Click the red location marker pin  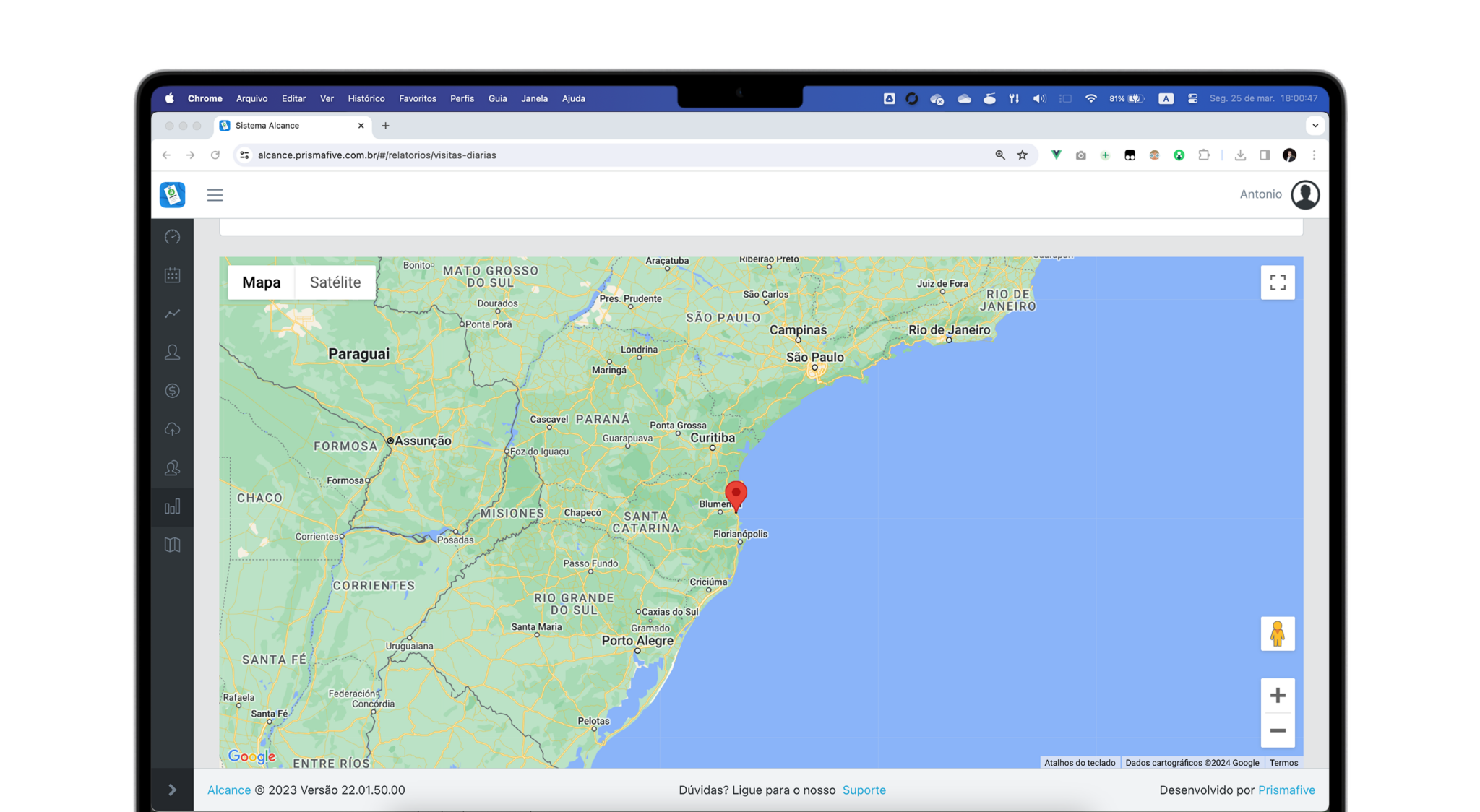[736, 494]
